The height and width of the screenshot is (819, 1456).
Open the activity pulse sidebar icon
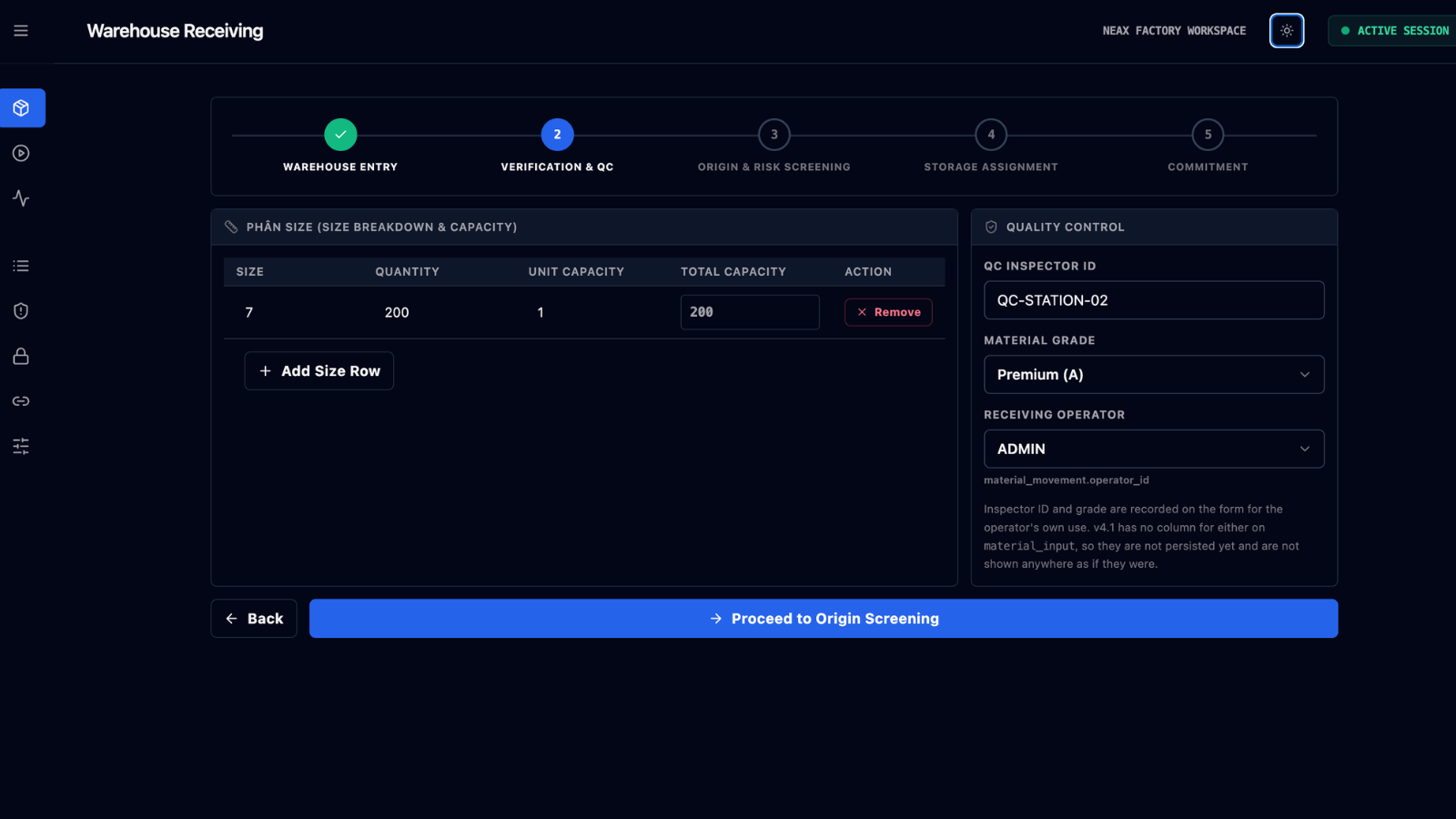pos(21,198)
